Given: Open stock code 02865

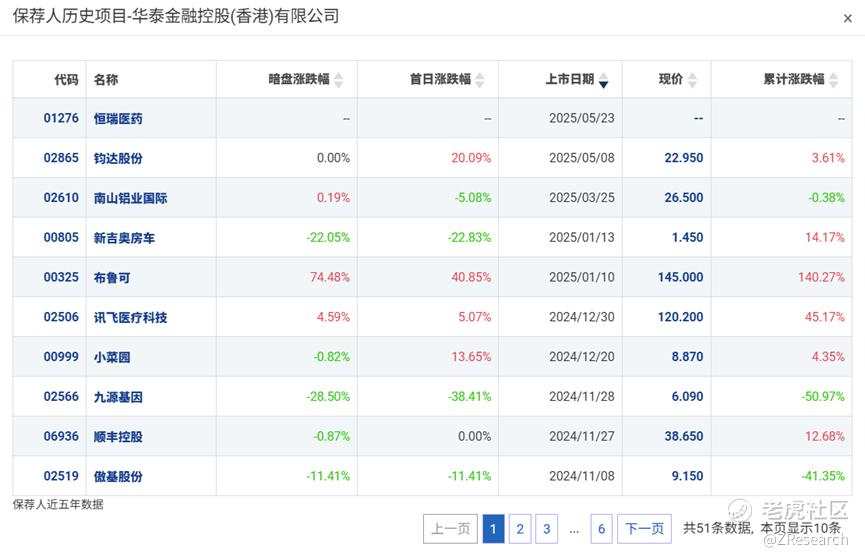Looking at the screenshot, I should 61,158.
